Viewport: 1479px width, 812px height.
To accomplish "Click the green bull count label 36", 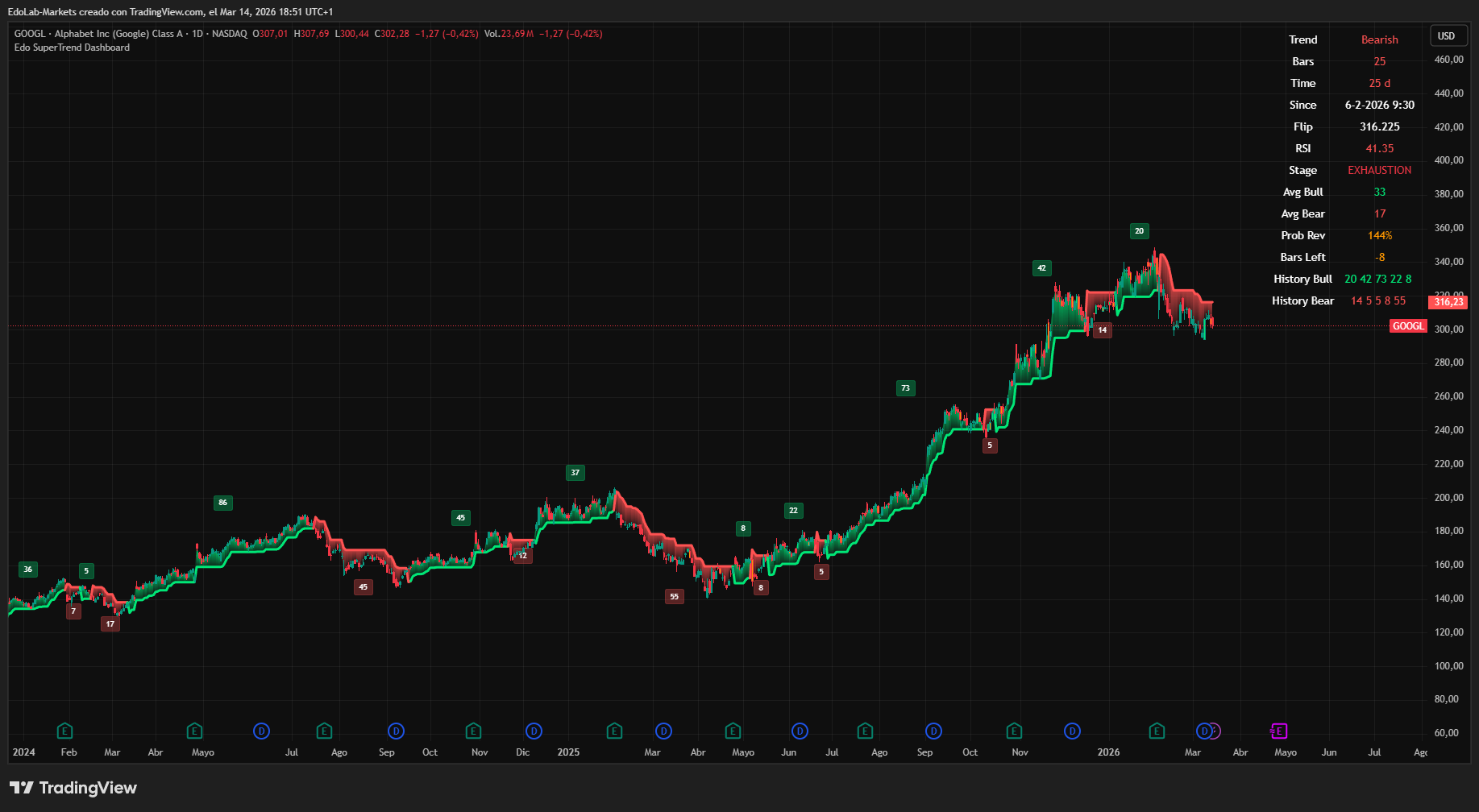I will pyautogui.click(x=28, y=570).
